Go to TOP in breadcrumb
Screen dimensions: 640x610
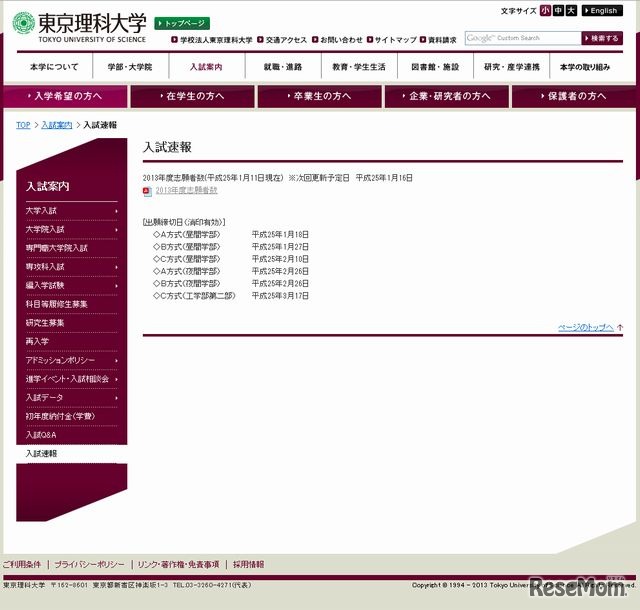23,125
